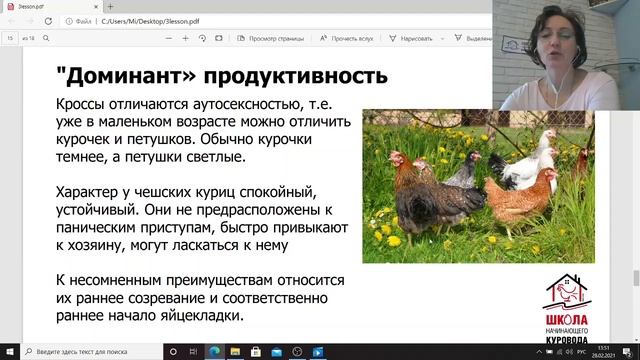The height and width of the screenshot is (360, 640).
Task: Click the 3lesson.pdf browser tab
Action: (51, 7)
